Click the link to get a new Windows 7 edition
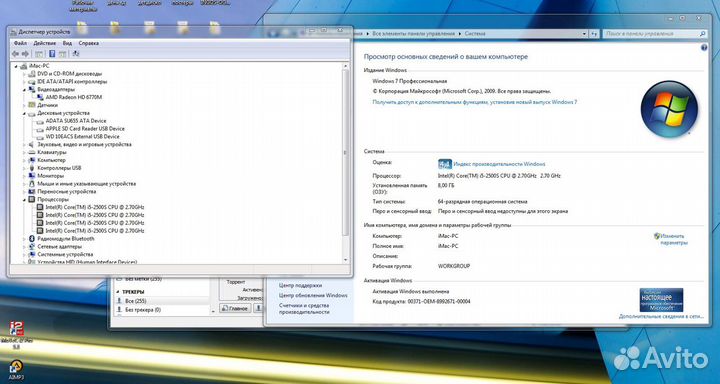This screenshot has height=384, width=720. coord(475,102)
